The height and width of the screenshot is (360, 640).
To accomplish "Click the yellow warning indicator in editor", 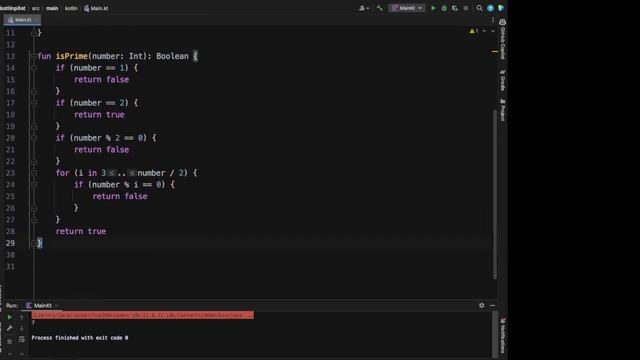I will [x=473, y=31].
